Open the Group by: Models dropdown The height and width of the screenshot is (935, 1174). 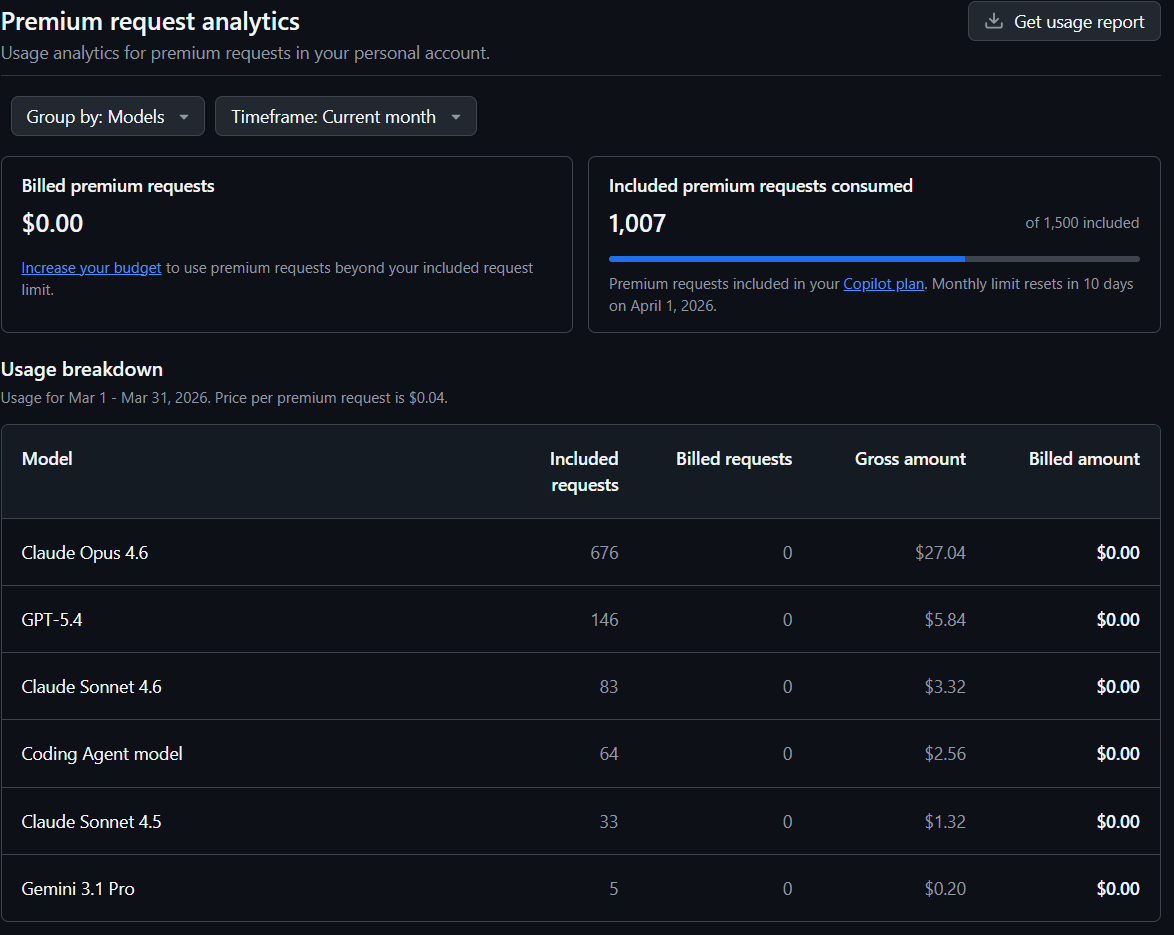tap(107, 116)
